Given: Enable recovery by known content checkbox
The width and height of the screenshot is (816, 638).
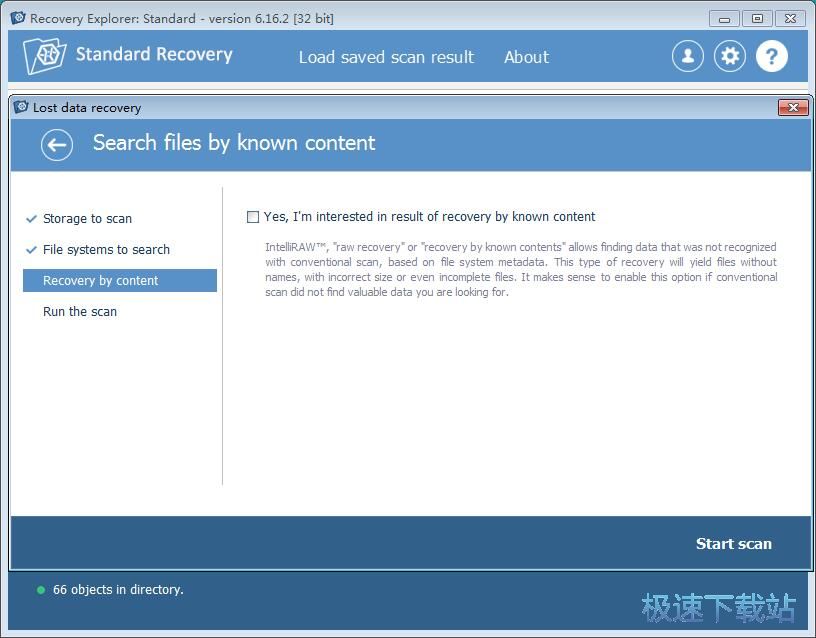Looking at the screenshot, I should 253,216.
